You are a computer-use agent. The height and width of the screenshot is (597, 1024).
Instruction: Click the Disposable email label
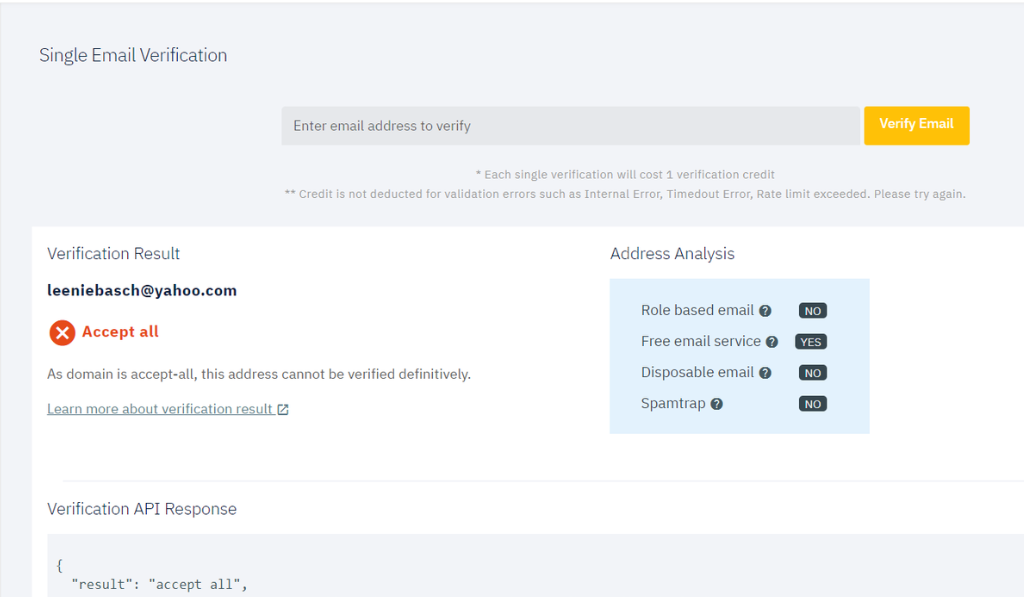click(x=697, y=372)
